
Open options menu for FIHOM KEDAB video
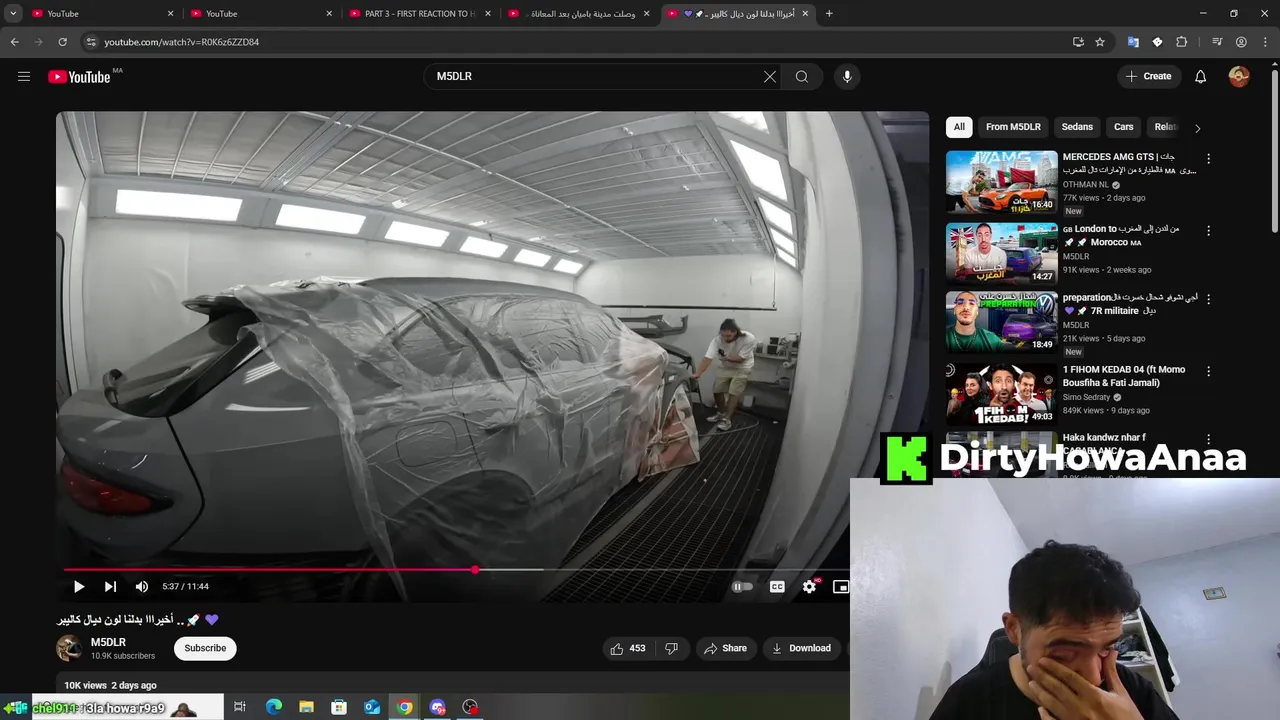point(1208,371)
